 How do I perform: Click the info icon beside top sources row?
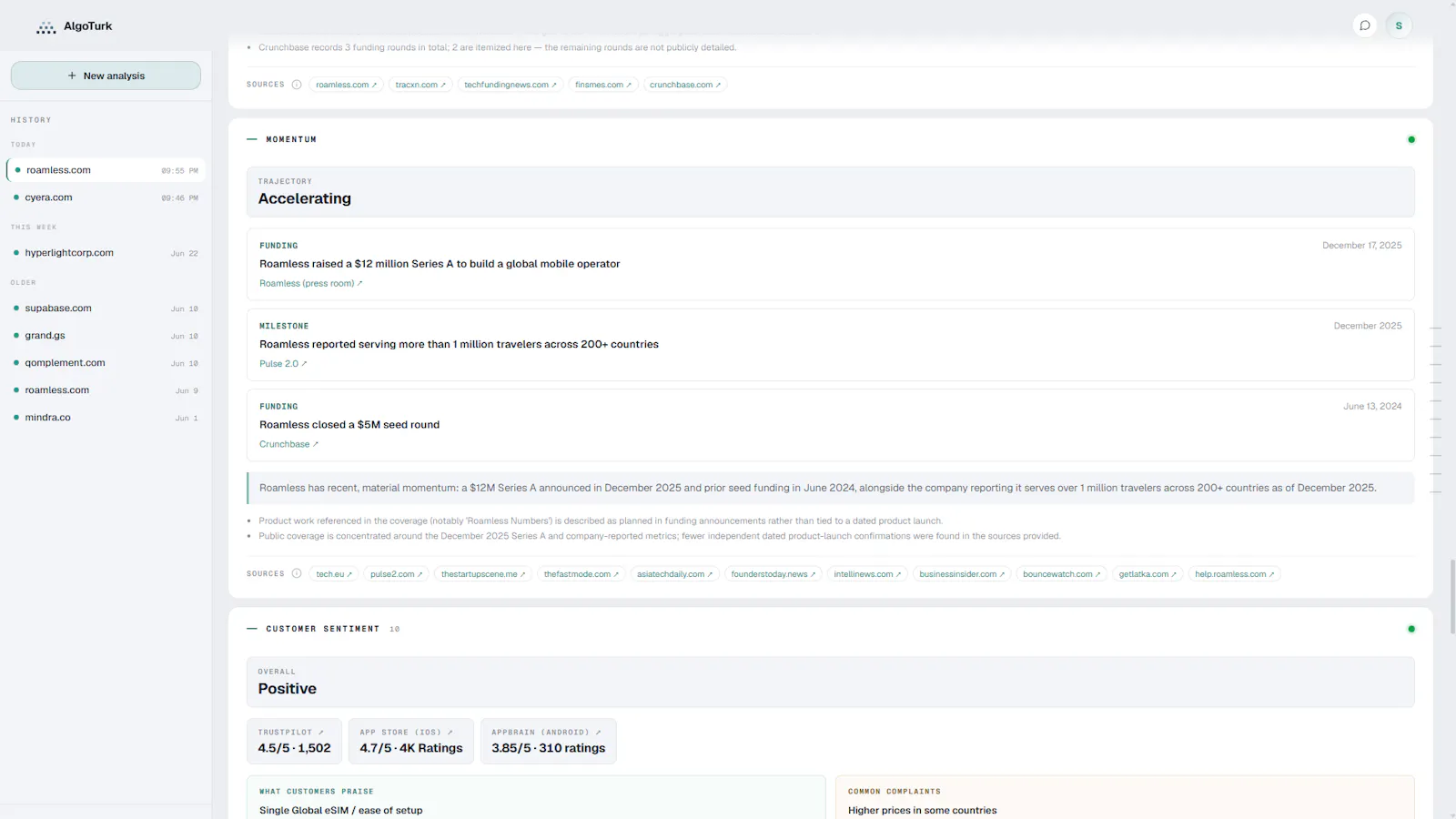pyautogui.click(x=297, y=85)
